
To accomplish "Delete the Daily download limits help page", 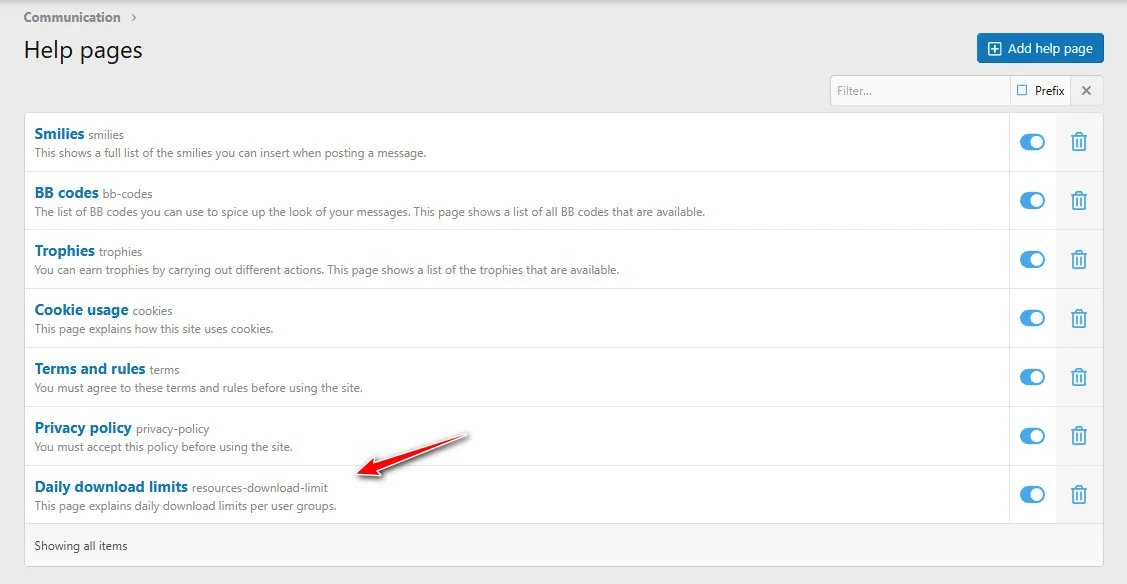I will click(x=1079, y=495).
